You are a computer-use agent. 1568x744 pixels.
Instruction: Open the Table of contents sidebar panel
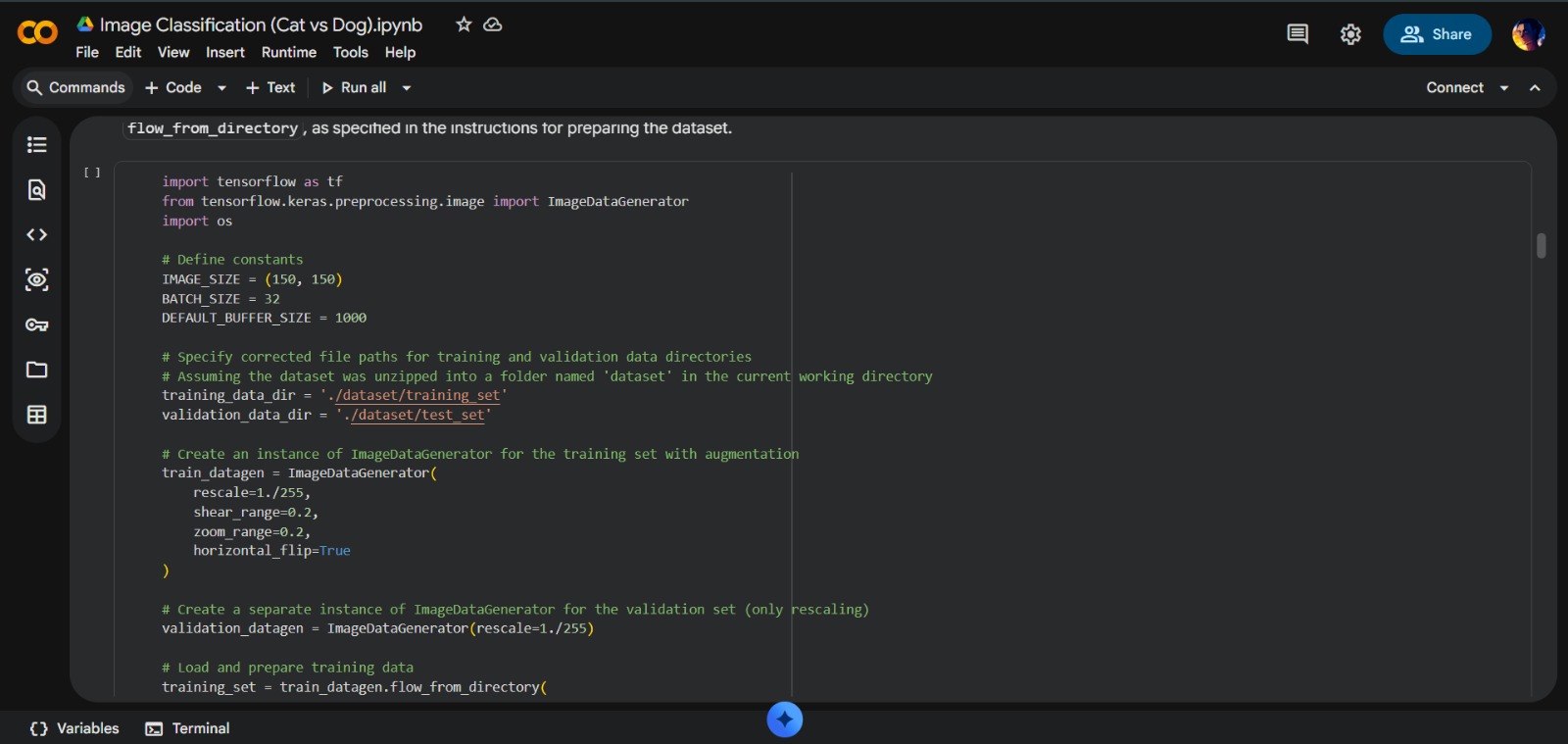click(x=36, y=145)
